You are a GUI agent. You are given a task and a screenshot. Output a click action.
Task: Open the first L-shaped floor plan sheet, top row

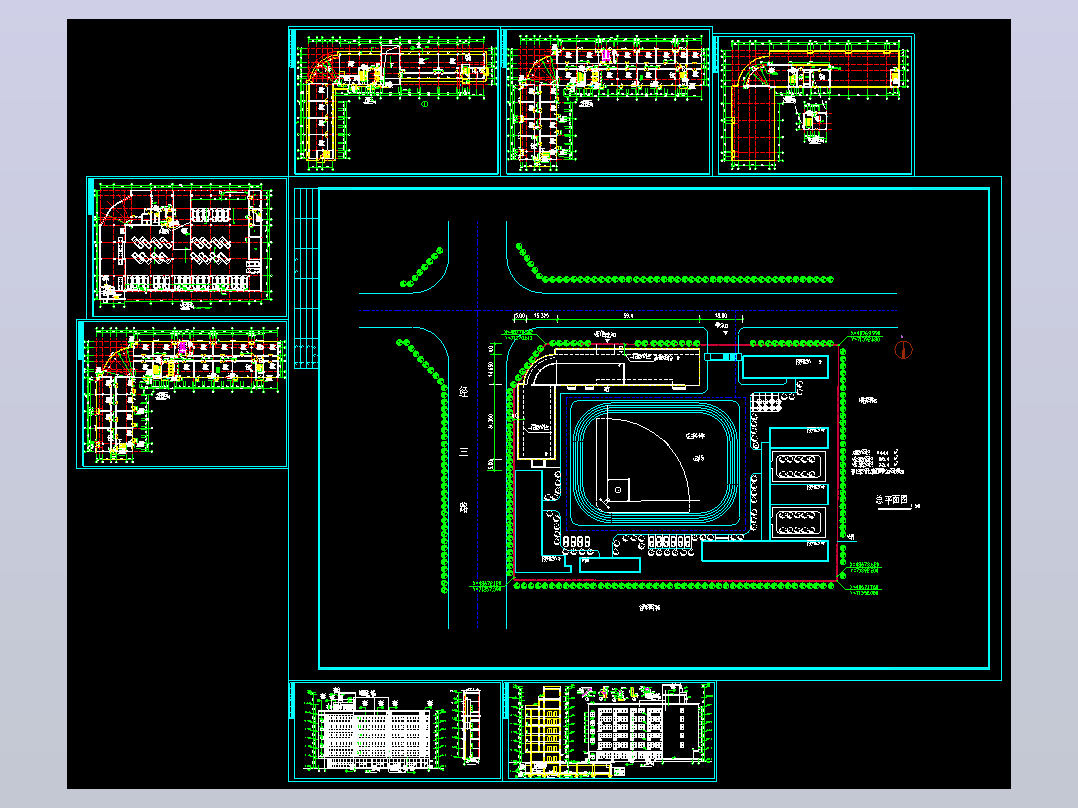tap(394, 102)
